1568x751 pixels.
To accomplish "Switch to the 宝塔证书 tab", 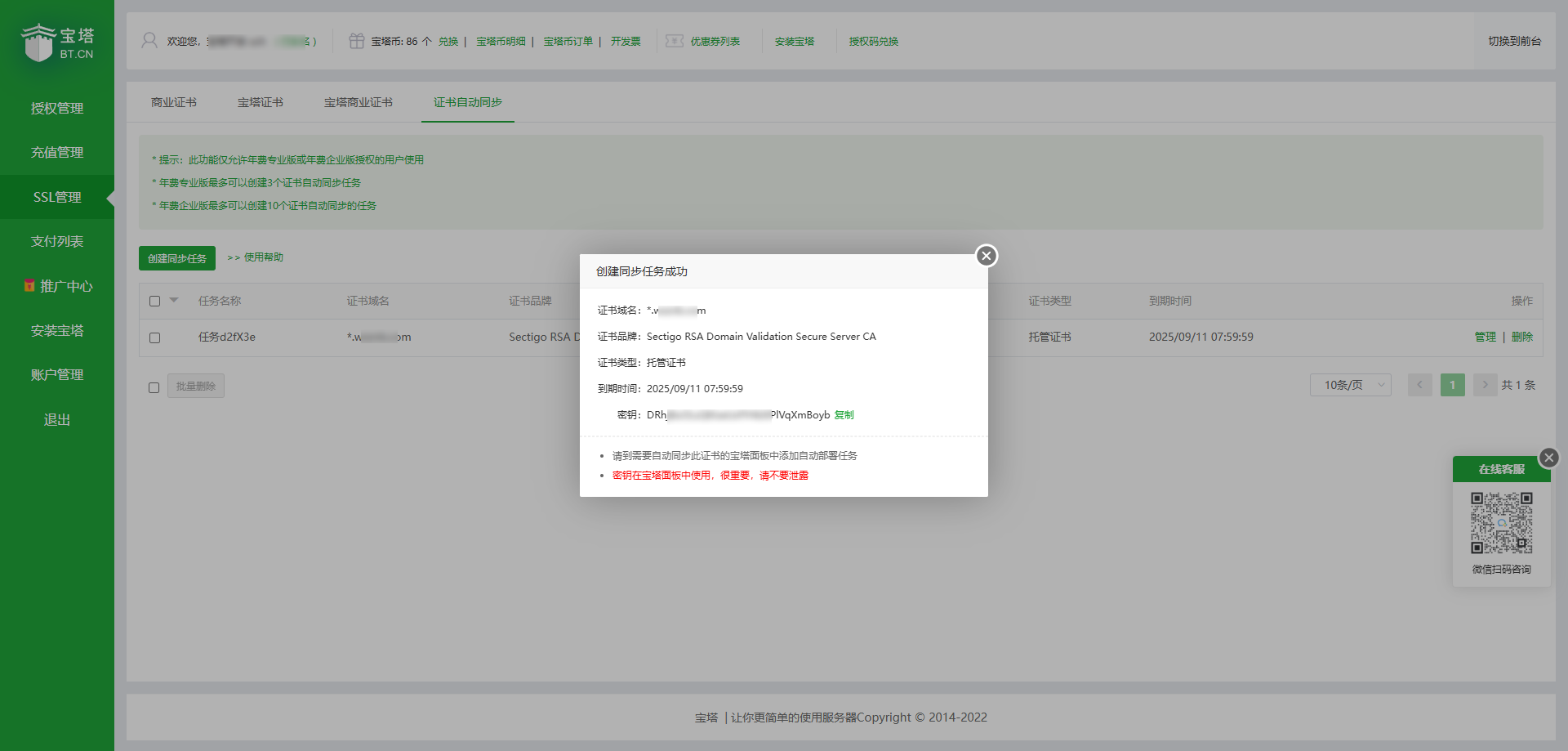I will (261, 102).
